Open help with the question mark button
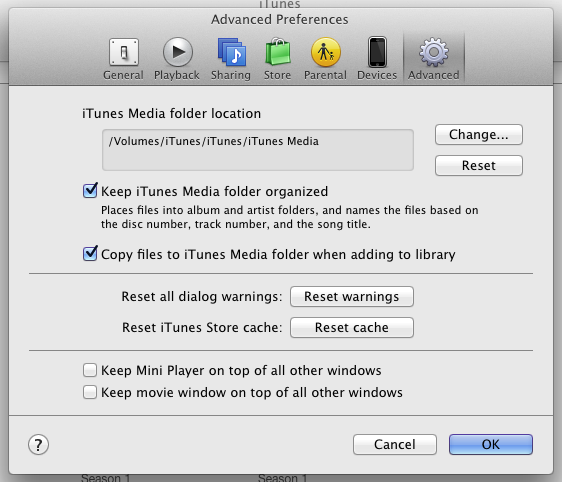 (x=38, y=445)
